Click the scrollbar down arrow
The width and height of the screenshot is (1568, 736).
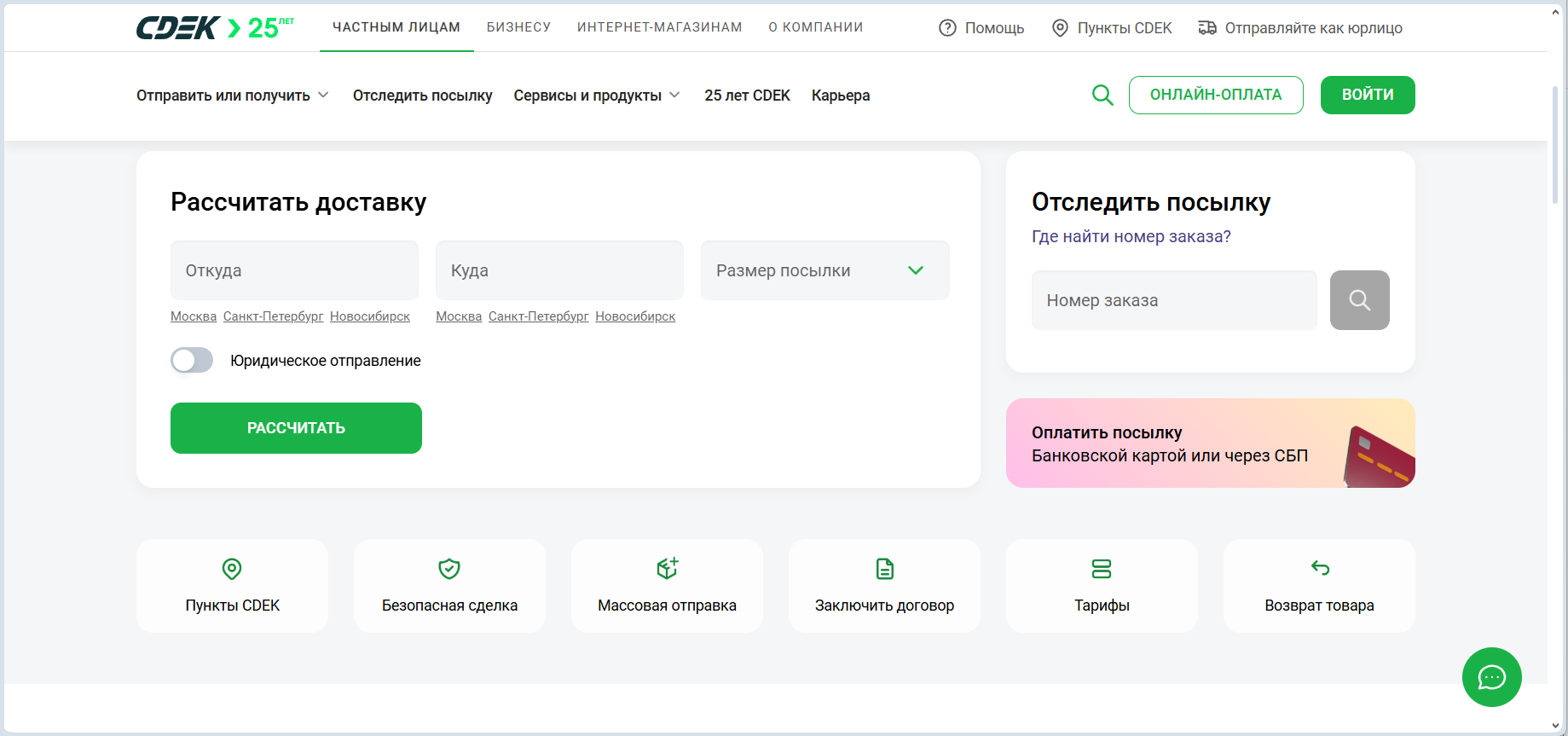click(x=1555, y=727)
